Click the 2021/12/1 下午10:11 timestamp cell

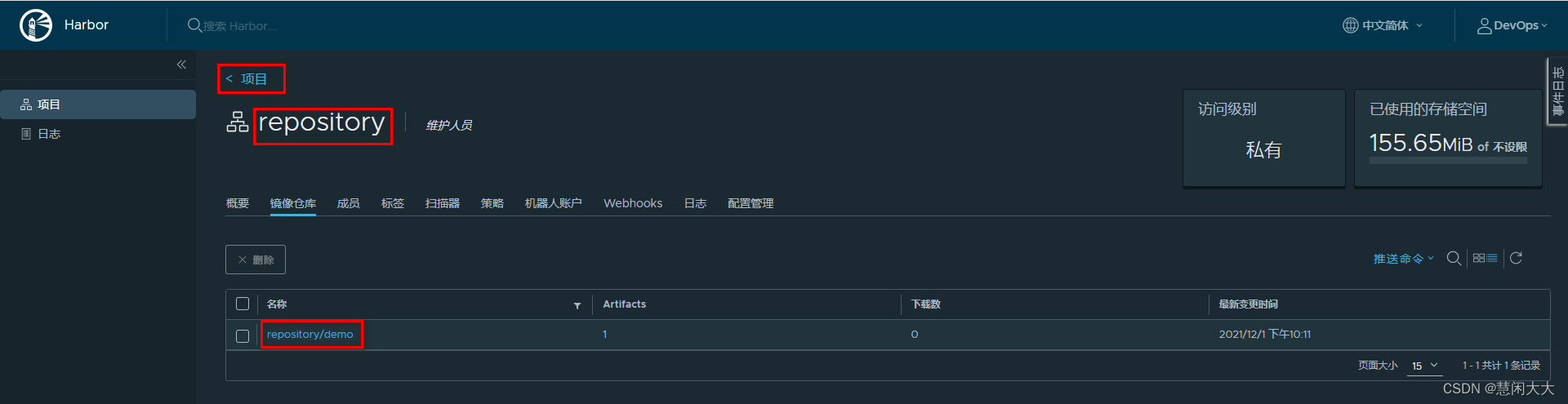point(1265,335)
